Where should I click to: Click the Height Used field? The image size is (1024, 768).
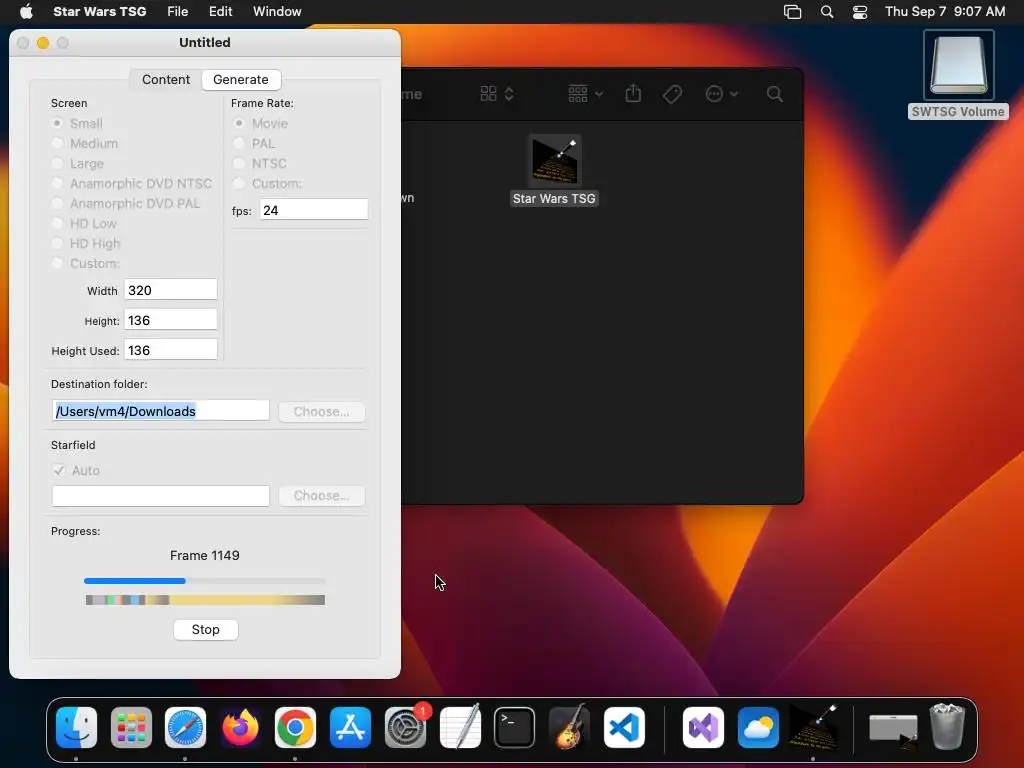coord(171,350)
